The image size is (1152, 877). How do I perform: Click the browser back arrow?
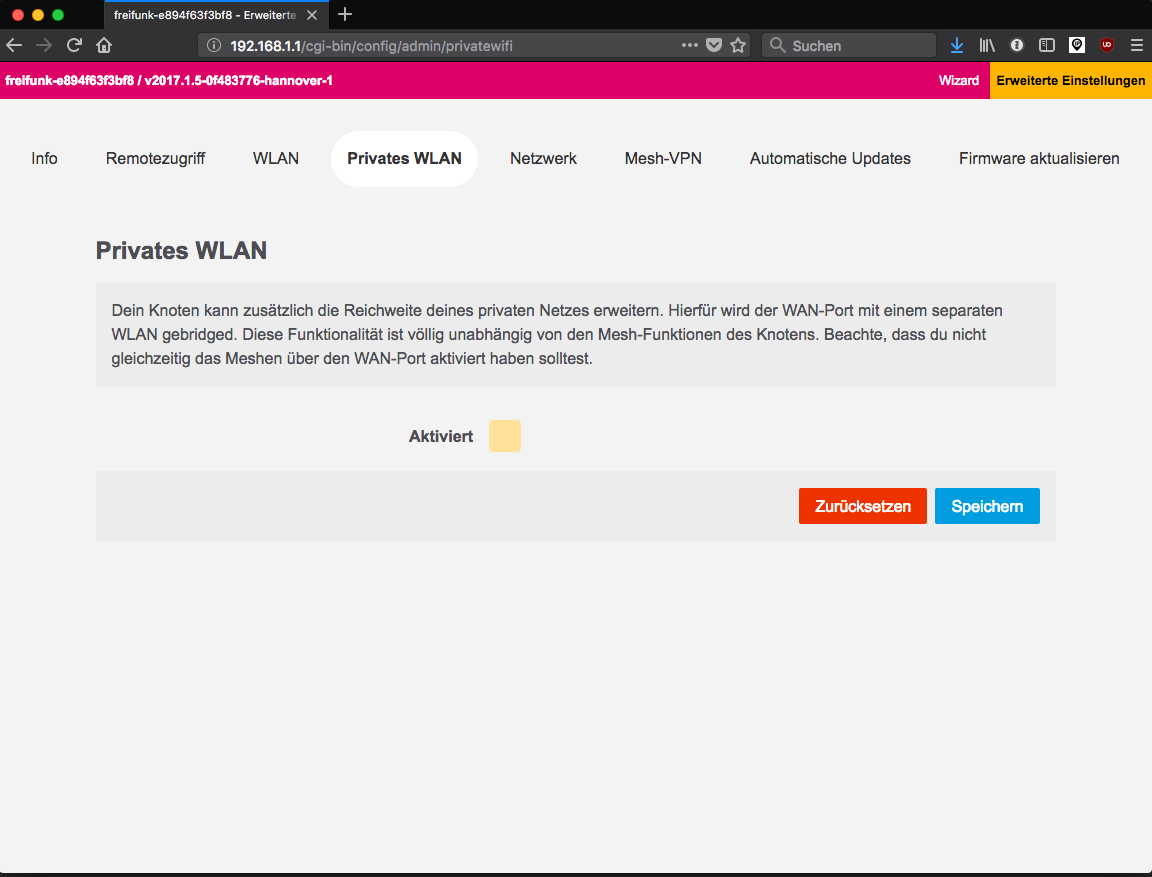click(14, 45)
